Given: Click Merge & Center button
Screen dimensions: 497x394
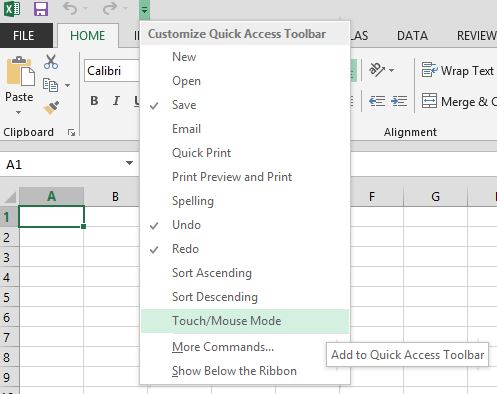Looking at the screenshot, I should tap(459, 101).
